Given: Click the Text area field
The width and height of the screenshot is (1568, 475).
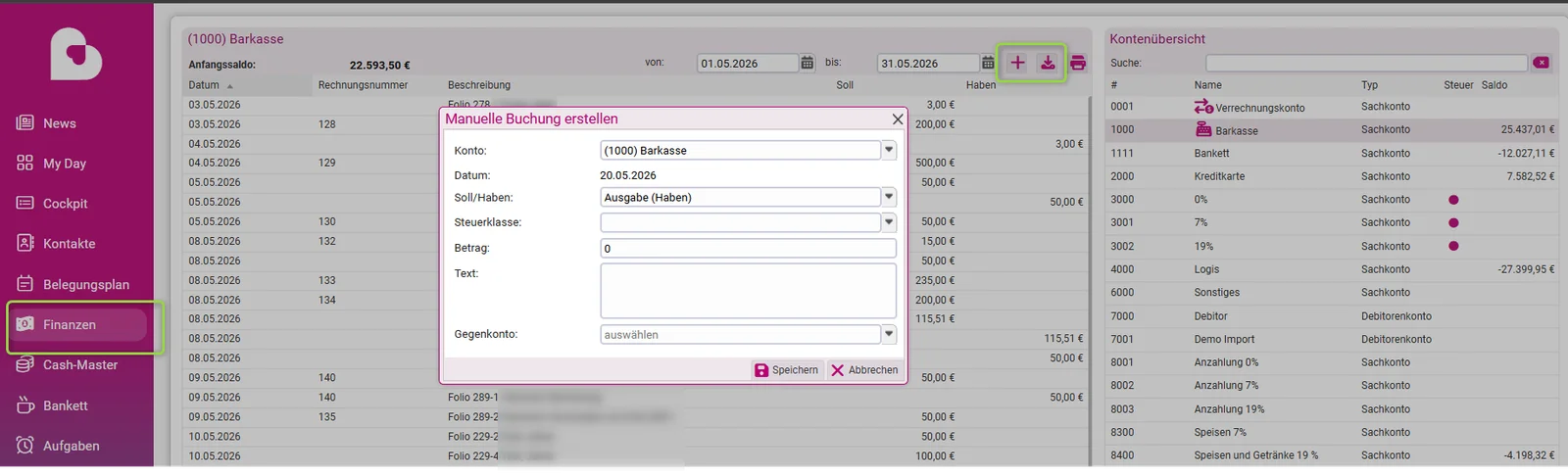Looking at the screenshot, I should coord(748,291).
